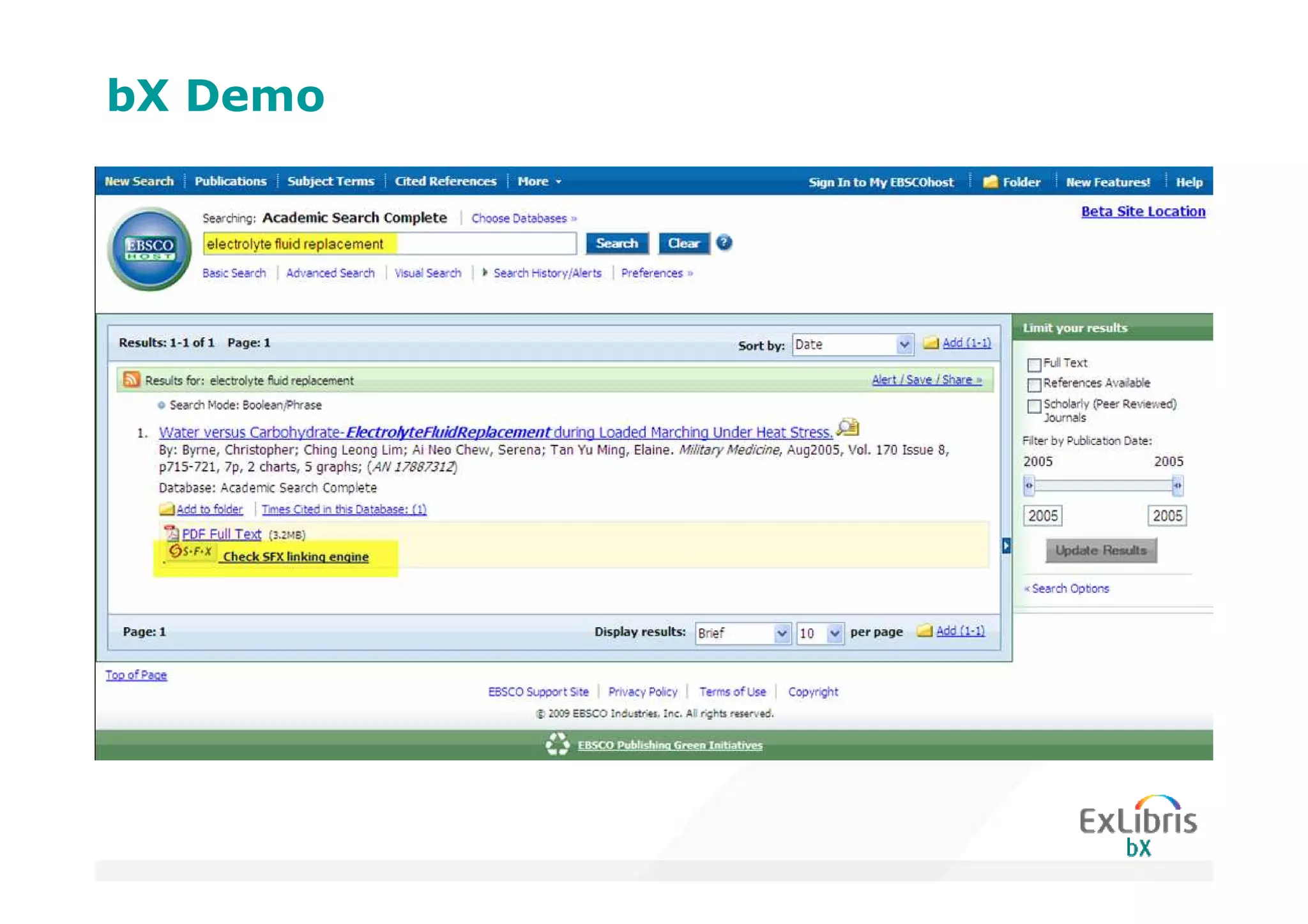Click the folder icon by top Add (1-1)
Screen dimensions: 1308x924
click(x=931, y=343)
